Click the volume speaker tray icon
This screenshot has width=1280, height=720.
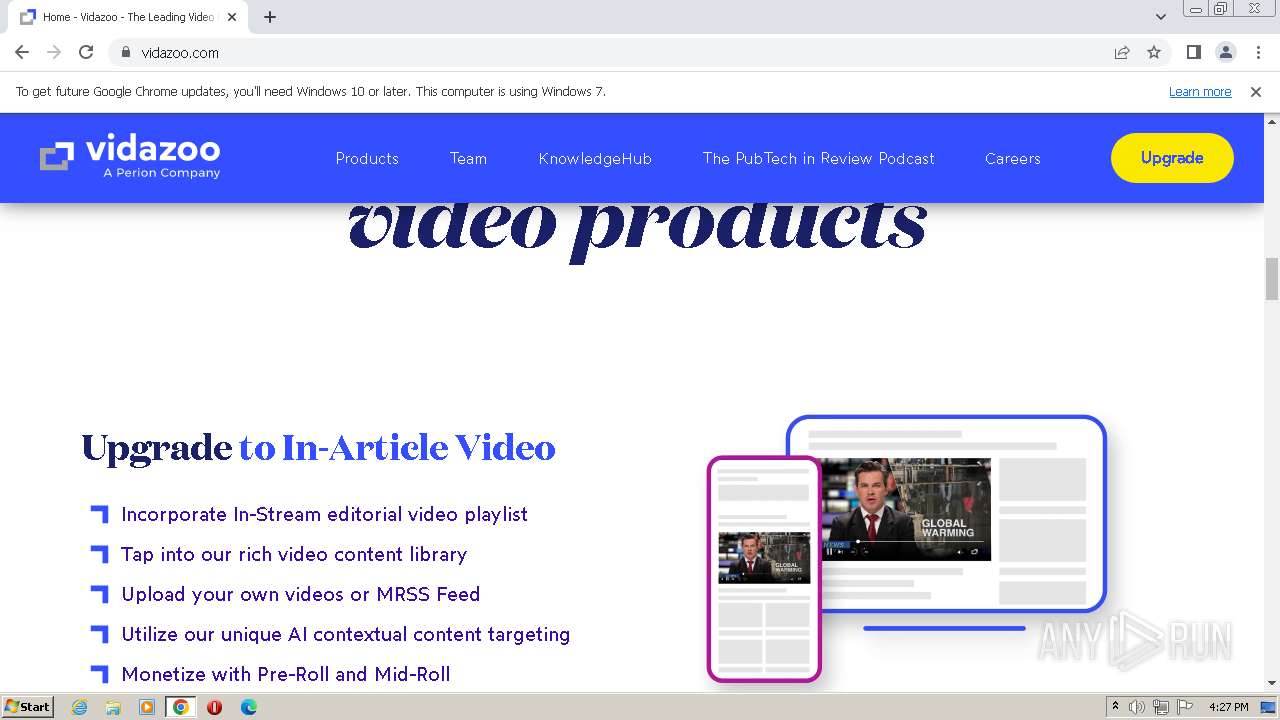click(x=1137, y=707)
